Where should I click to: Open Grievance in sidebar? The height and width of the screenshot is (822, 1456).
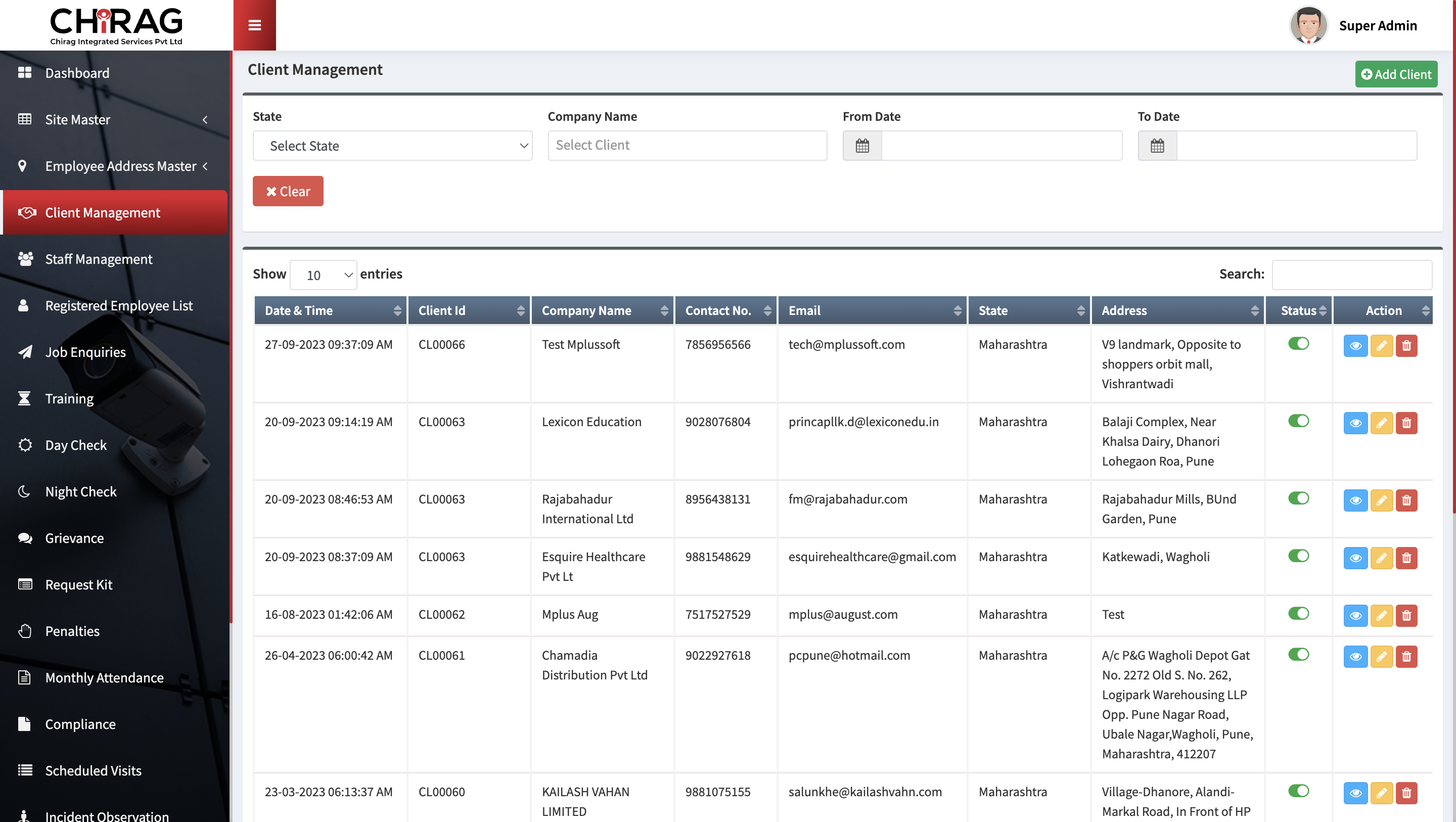point(115,538)
